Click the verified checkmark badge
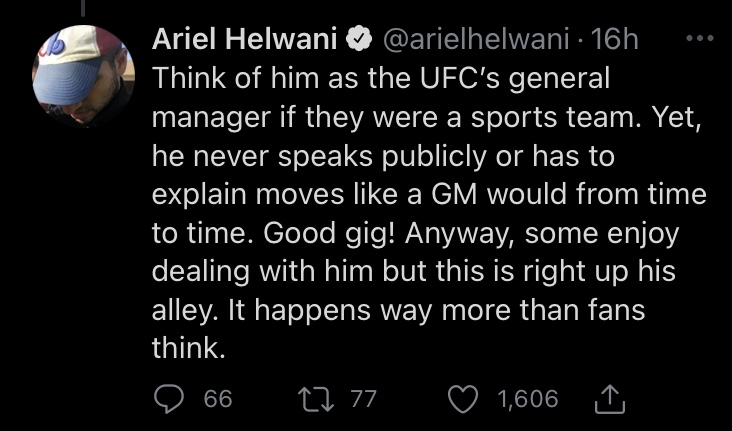The image size is (732, 431). (x=358, y=39)
